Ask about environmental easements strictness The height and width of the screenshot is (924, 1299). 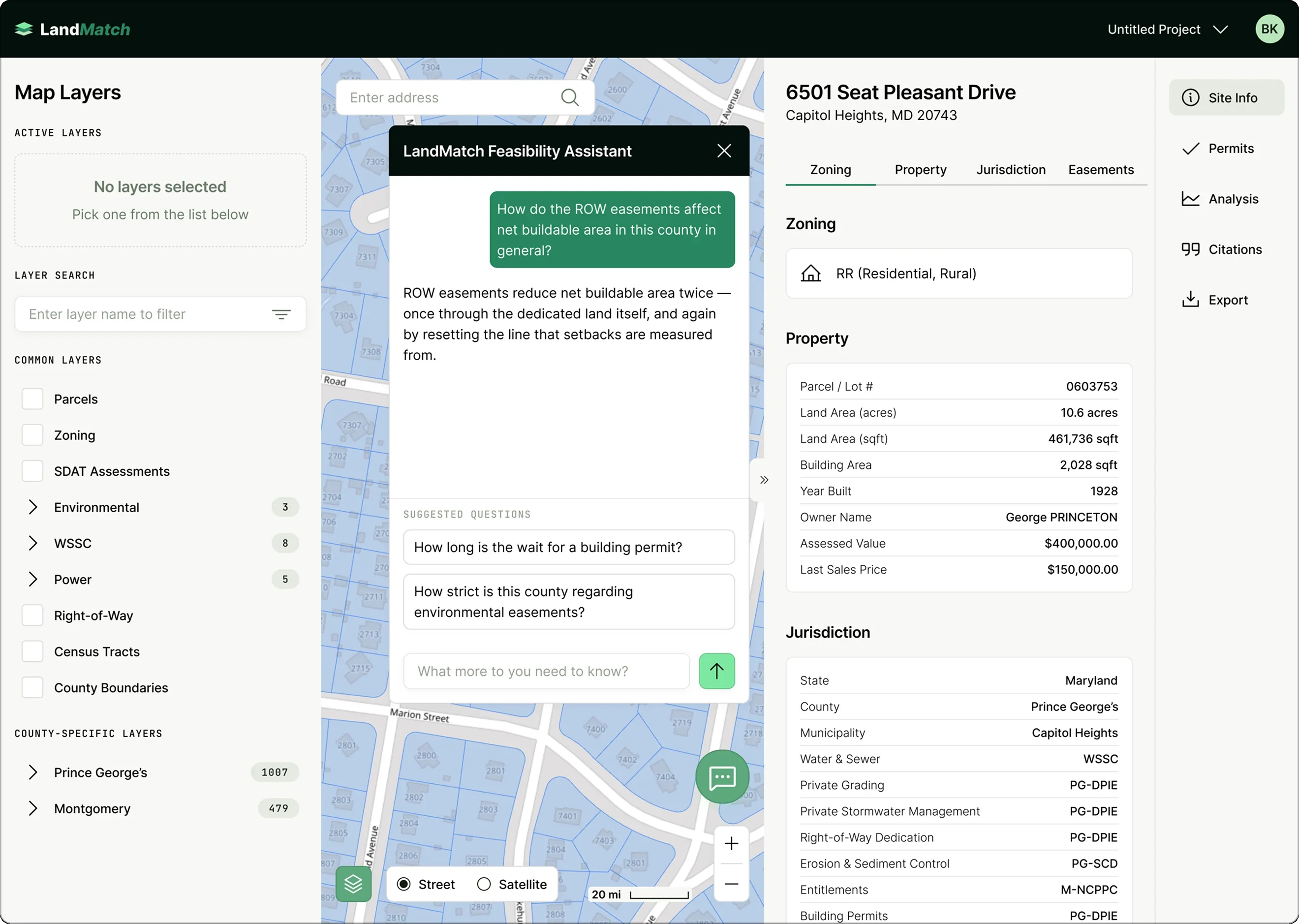568,601
